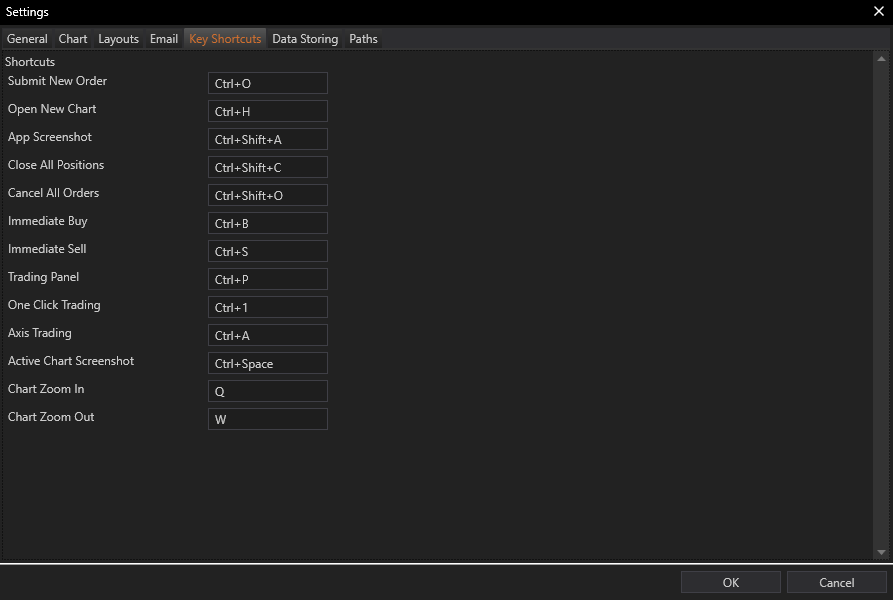This screenshot has width=893, height=600.
Task: Click the OK button
Action: click(730, 582)
